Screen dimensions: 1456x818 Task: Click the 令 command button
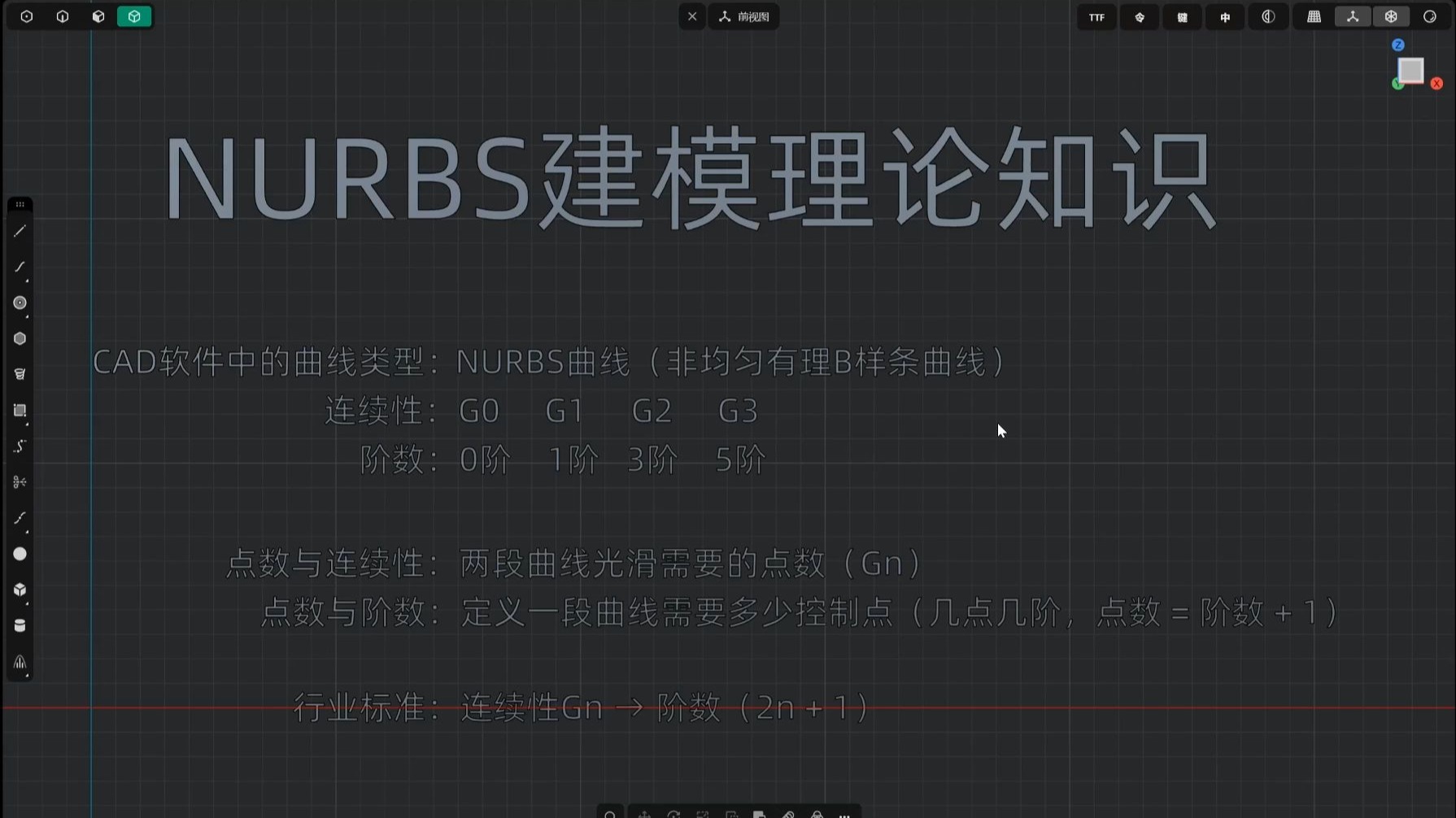1140,16
